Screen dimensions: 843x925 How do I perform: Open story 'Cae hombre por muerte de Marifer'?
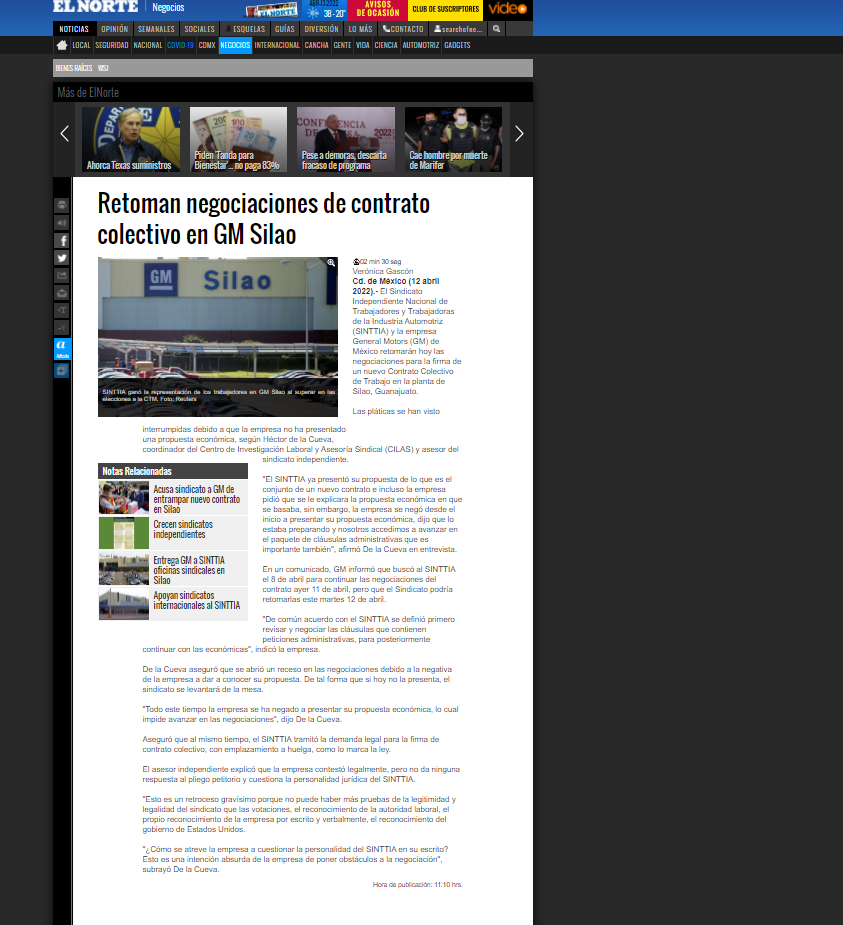coord(453,139)
